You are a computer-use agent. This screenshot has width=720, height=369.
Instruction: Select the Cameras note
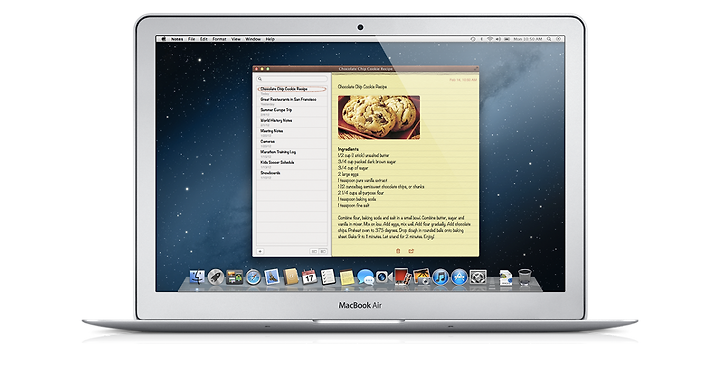292,143
